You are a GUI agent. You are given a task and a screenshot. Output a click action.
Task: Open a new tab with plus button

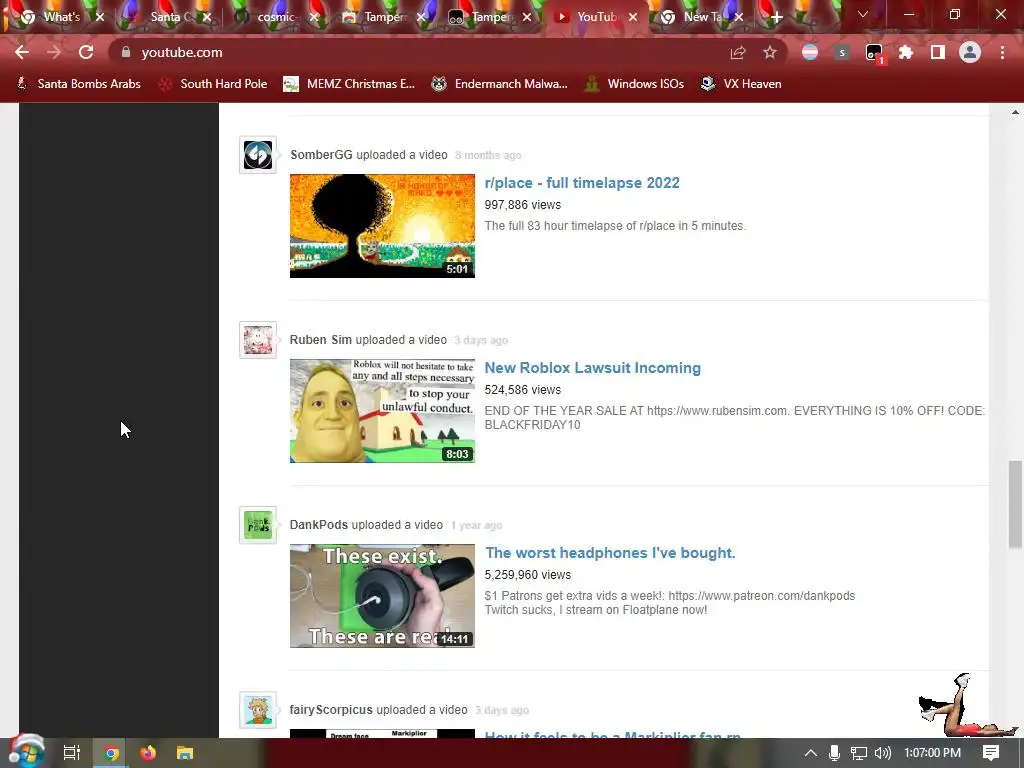coord(776,18)
